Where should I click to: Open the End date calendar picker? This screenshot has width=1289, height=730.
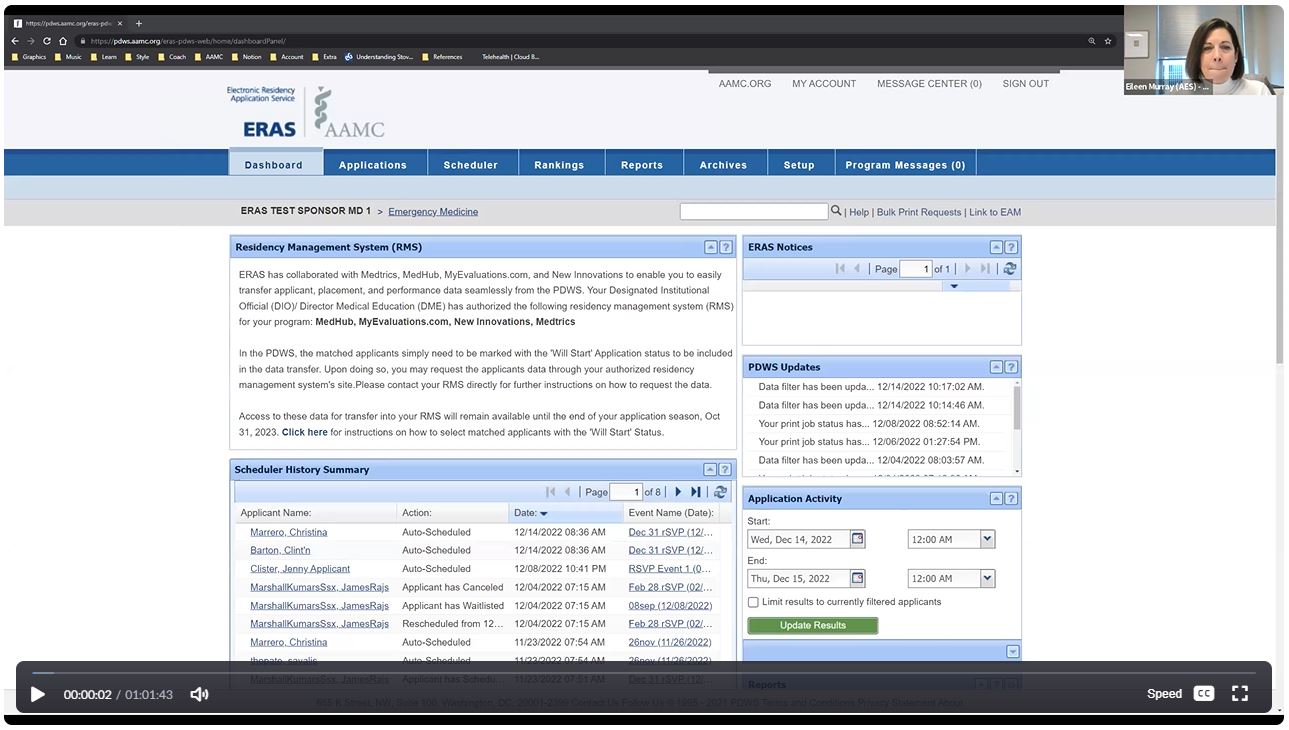[857, 578]
